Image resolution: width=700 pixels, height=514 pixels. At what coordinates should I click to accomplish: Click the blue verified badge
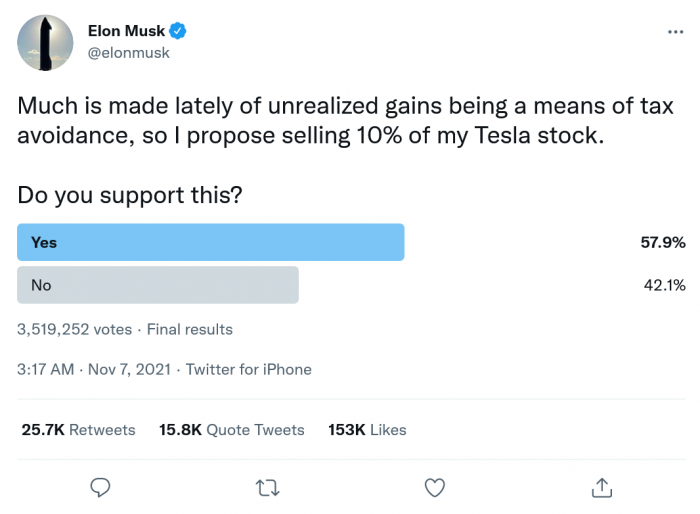[180, 31]
